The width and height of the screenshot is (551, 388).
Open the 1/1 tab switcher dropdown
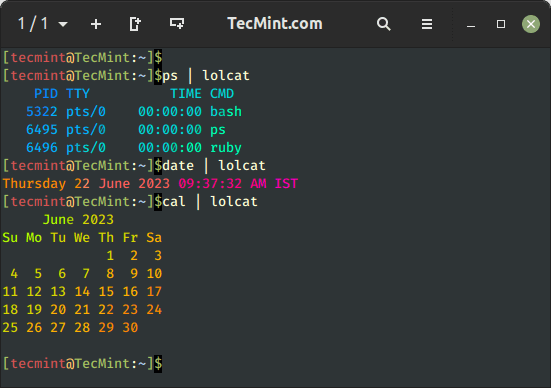(43, 24)
